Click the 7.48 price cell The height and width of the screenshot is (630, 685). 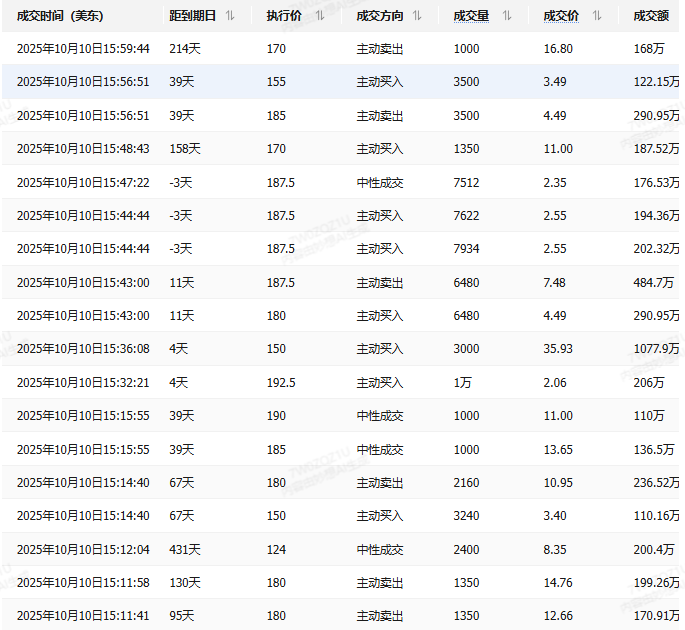(554, 283)
